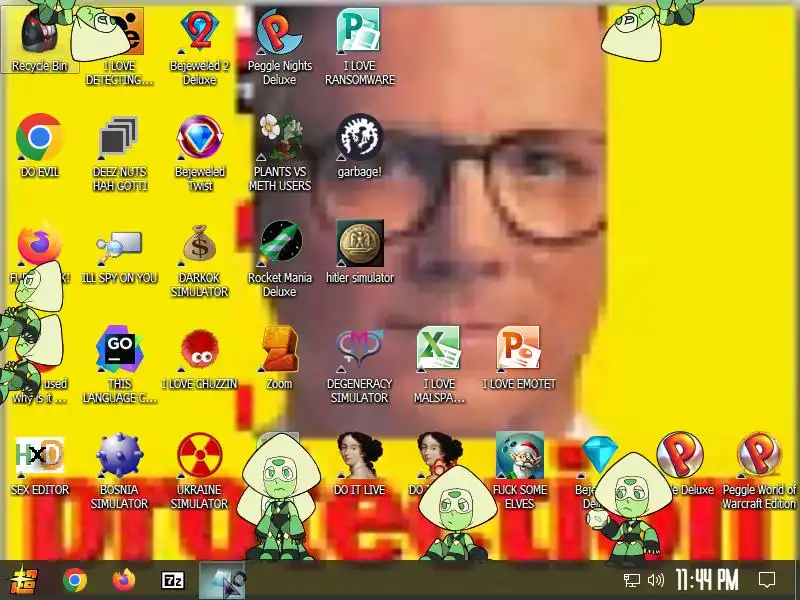Image resolution: width=800 pixels, height=600 pixels.
Task: Open the Santa elf bowling shortcut
Action: point(519,470)
